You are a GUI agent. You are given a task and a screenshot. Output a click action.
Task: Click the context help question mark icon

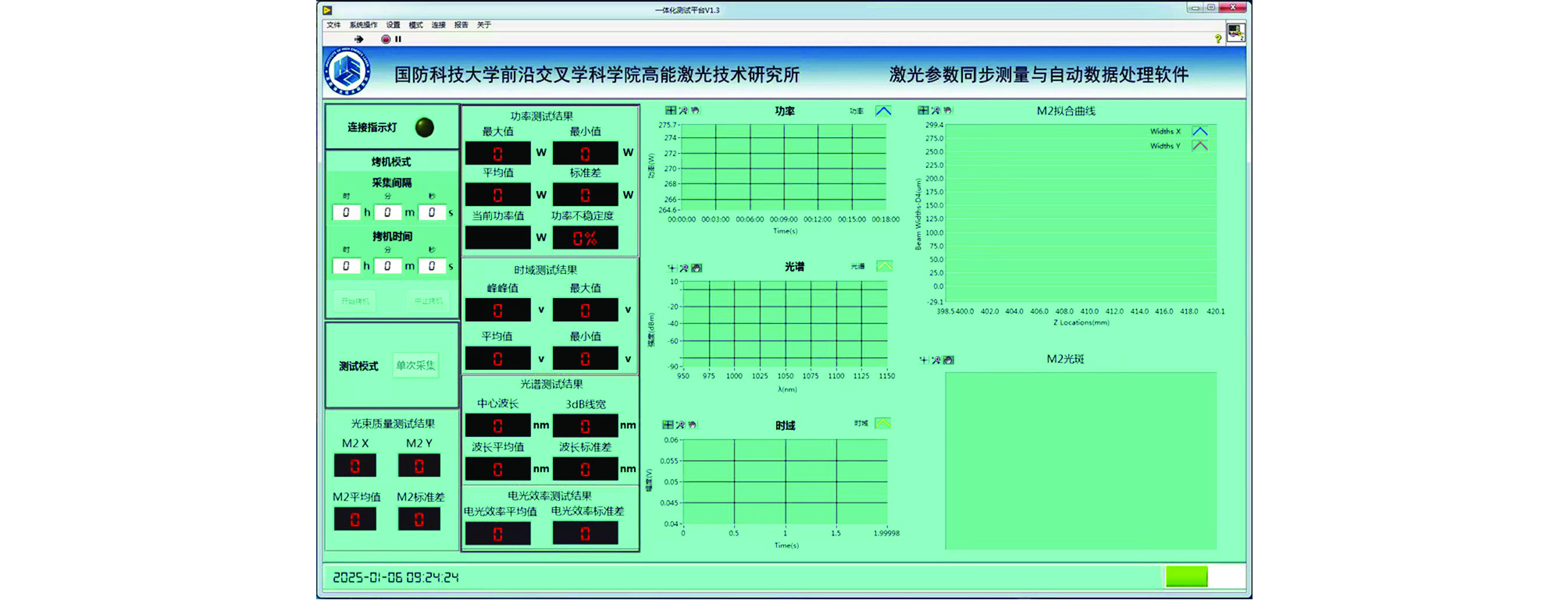click(x=1218, y=38)
